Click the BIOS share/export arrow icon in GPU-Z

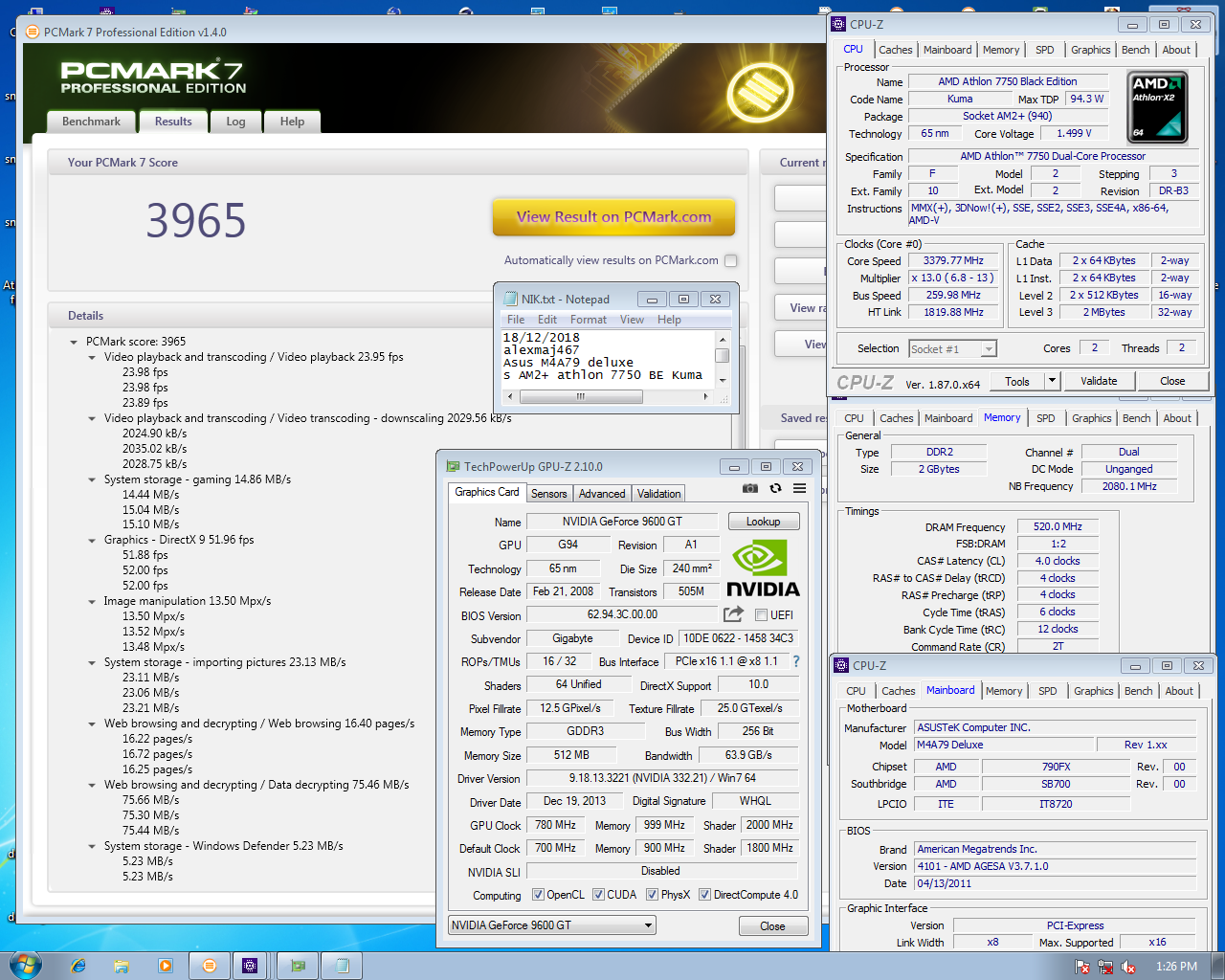[x=734, y=614]
